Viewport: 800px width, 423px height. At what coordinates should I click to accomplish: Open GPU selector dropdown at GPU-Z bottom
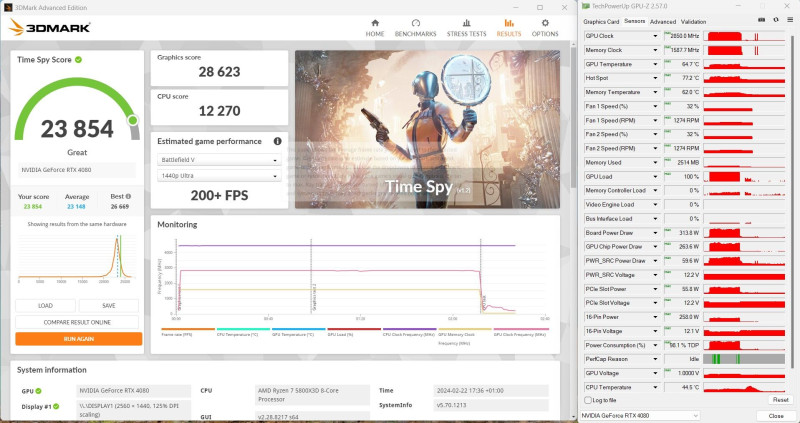[640, 416]
